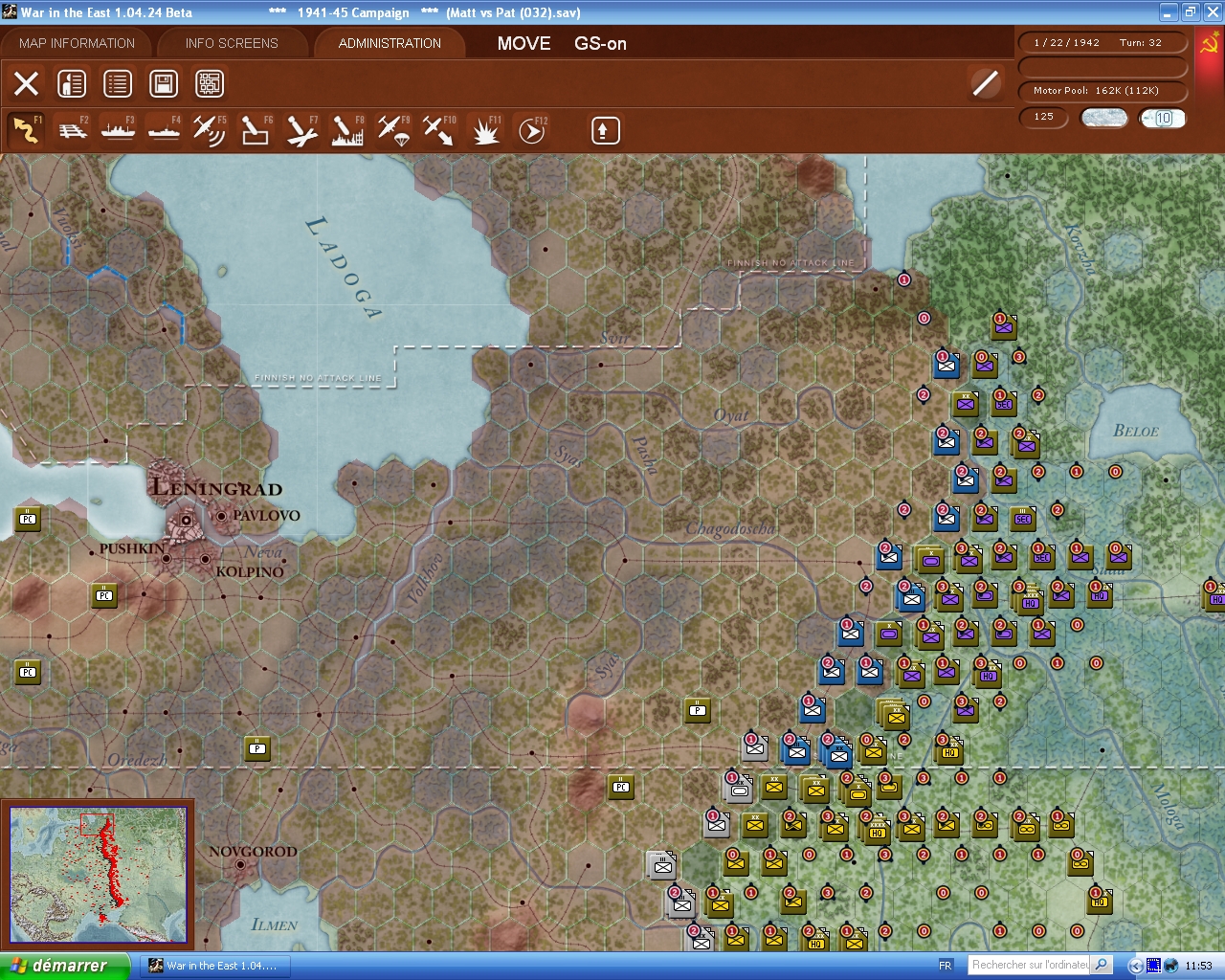This screenshot has height=980, width=1225.
Task: Click the floppy disk save icon
Action: click(164, 83)
